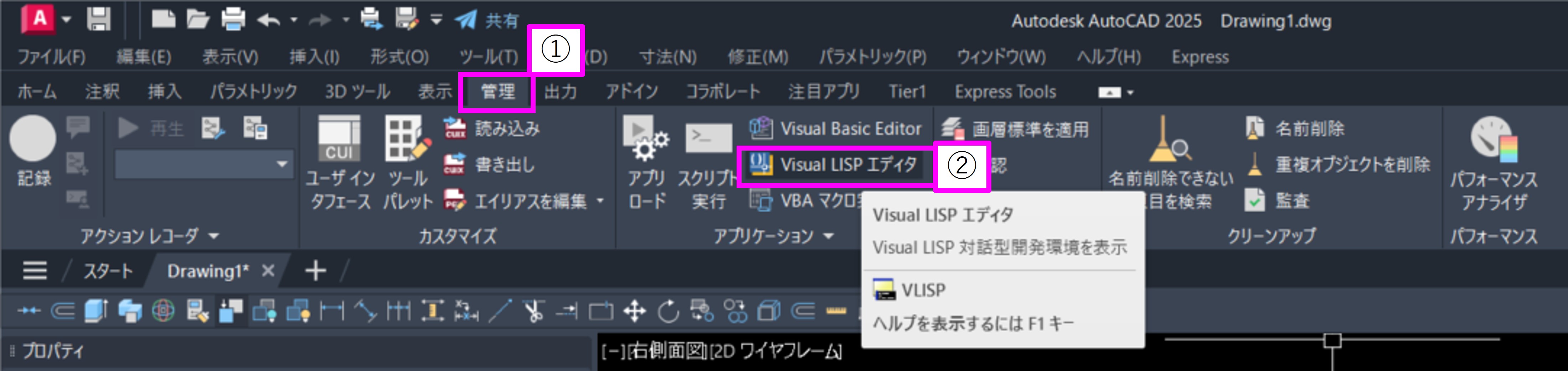Click the paper plane Share icon
This screenshot has height=371, width=1568.
tap(466, 20)
